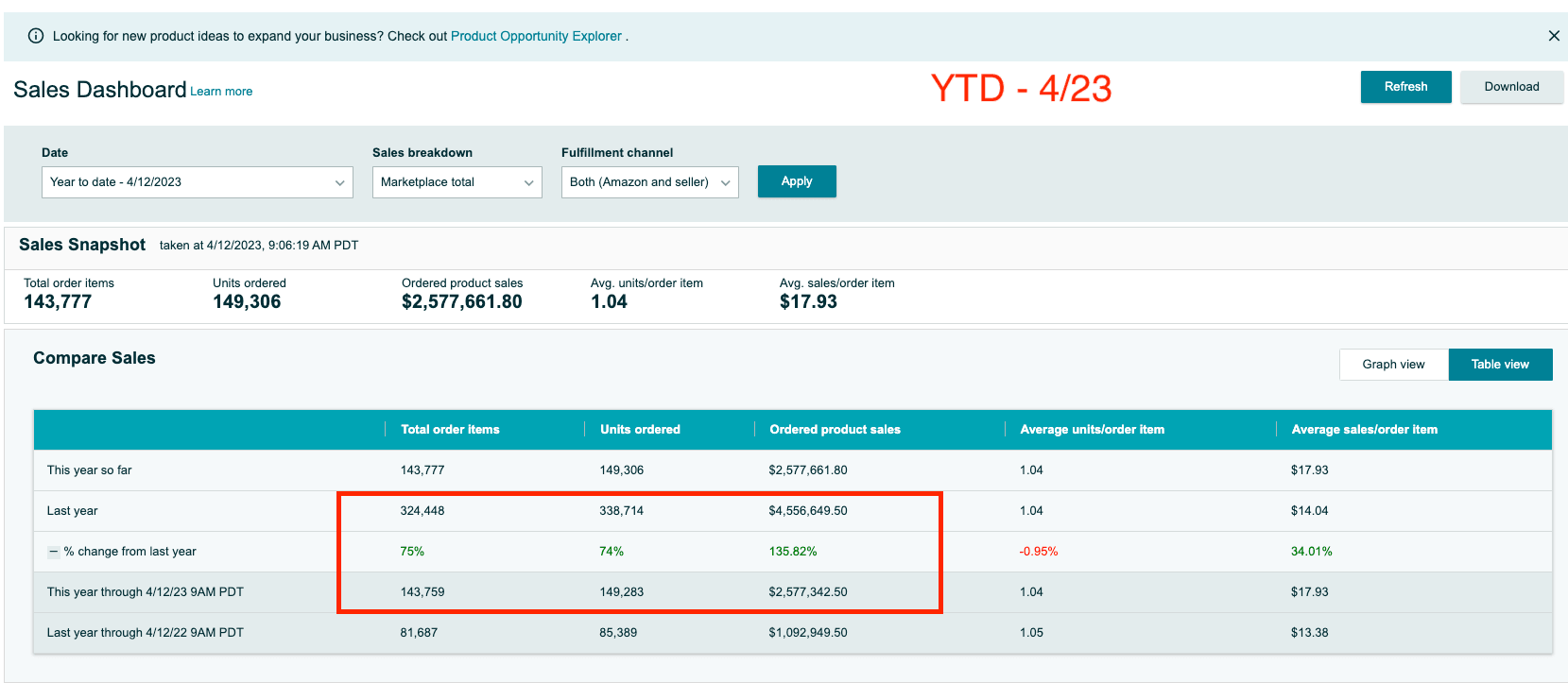This screenshot has height=700, width=1568.
Task: Click the Refresh button
Action: point(1405,87)
